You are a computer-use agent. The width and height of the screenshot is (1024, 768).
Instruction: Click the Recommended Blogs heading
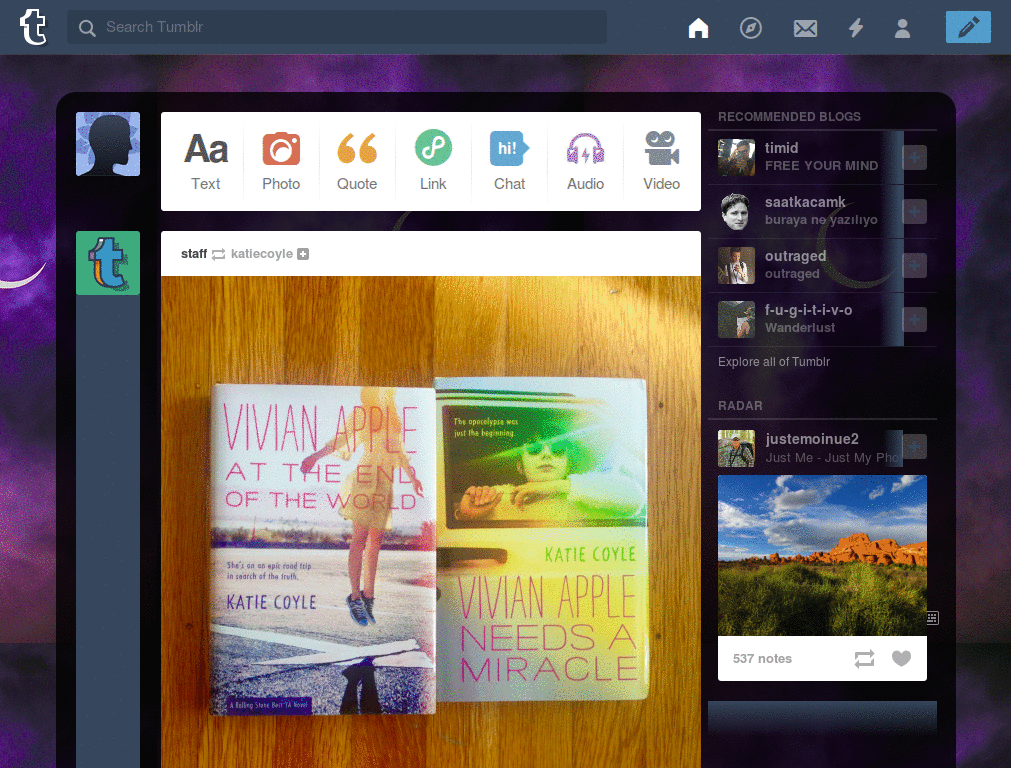click(x=789, y=117)
